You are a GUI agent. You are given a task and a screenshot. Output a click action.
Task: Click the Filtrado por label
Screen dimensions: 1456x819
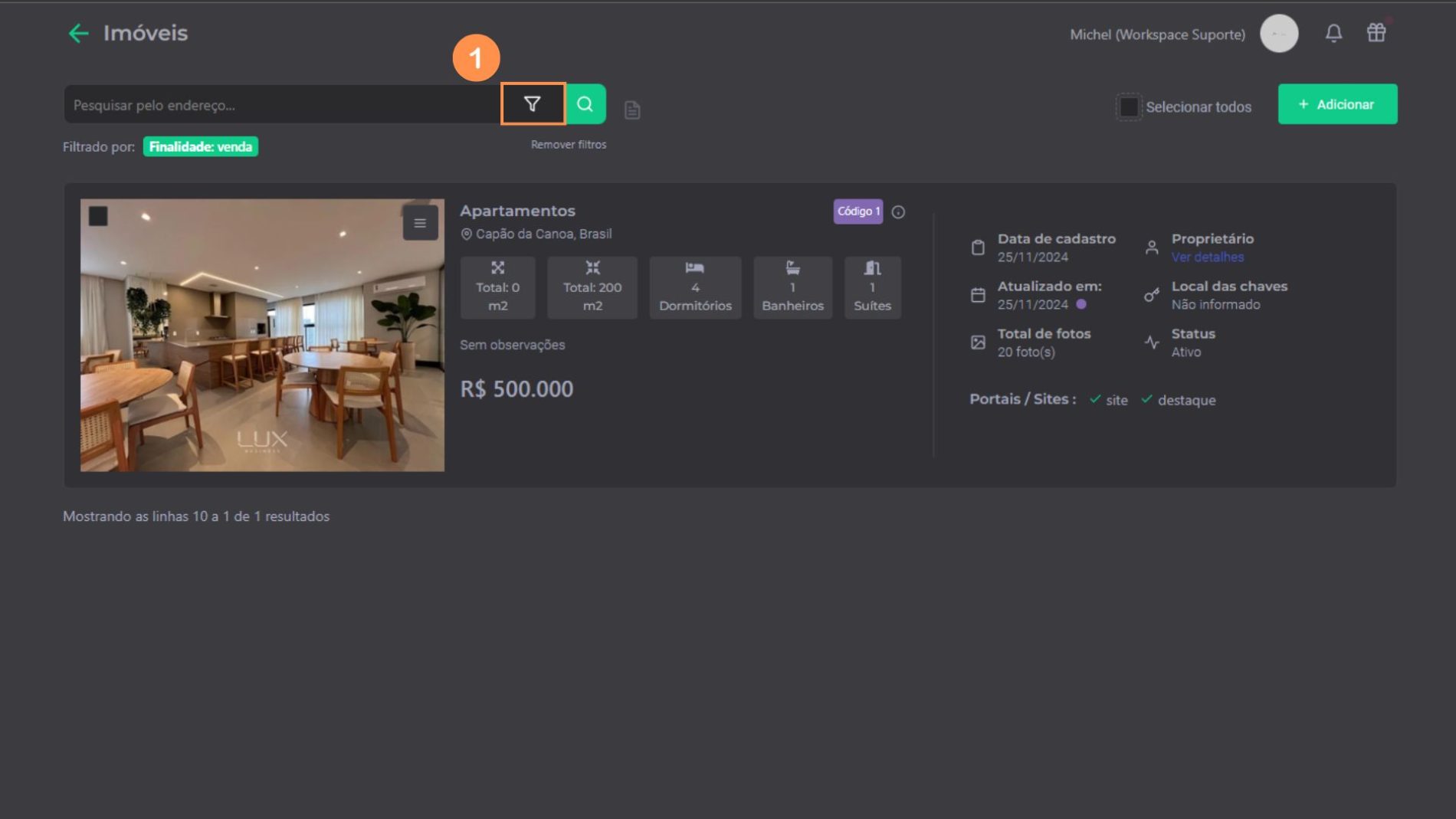point(99,147)
